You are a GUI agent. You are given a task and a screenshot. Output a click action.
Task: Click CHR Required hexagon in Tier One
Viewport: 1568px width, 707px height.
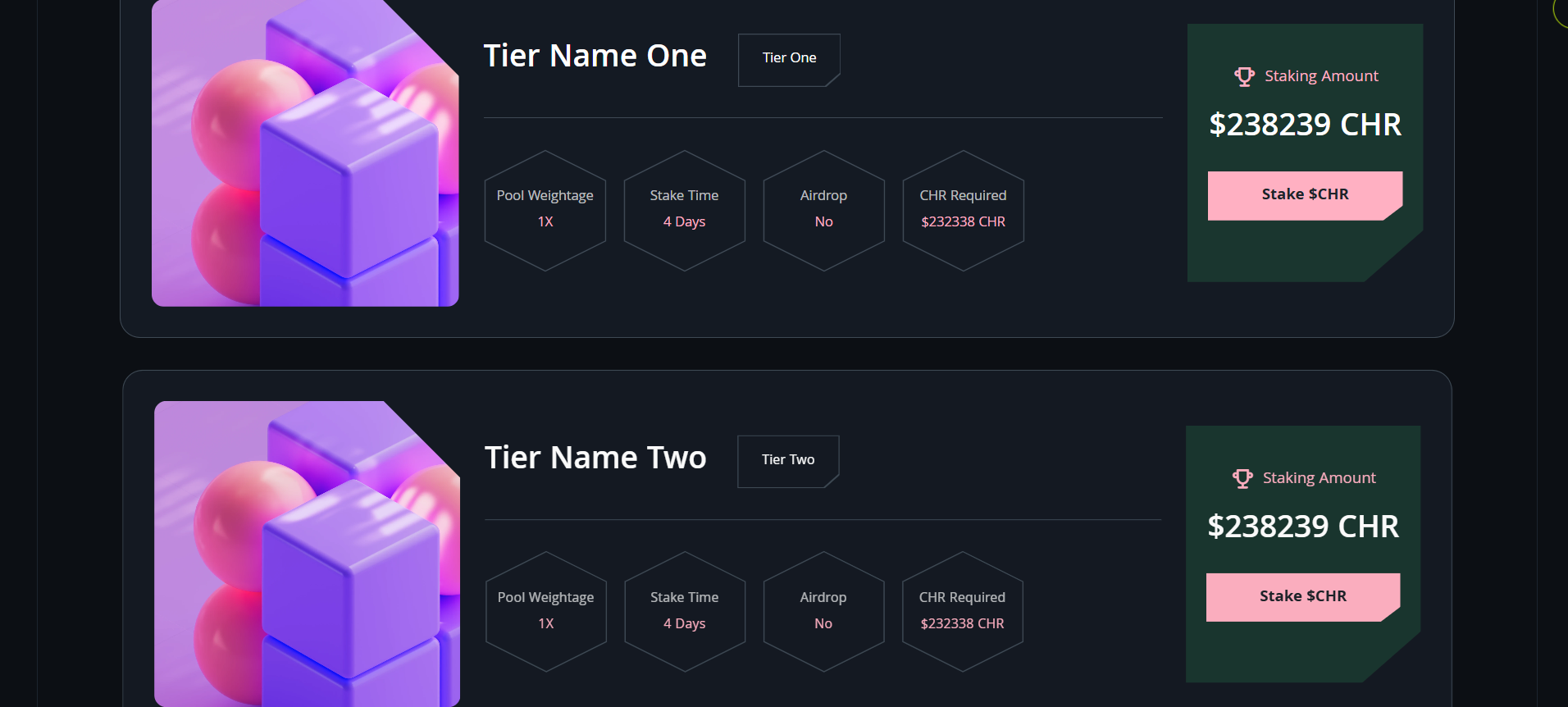pos(964,210)
